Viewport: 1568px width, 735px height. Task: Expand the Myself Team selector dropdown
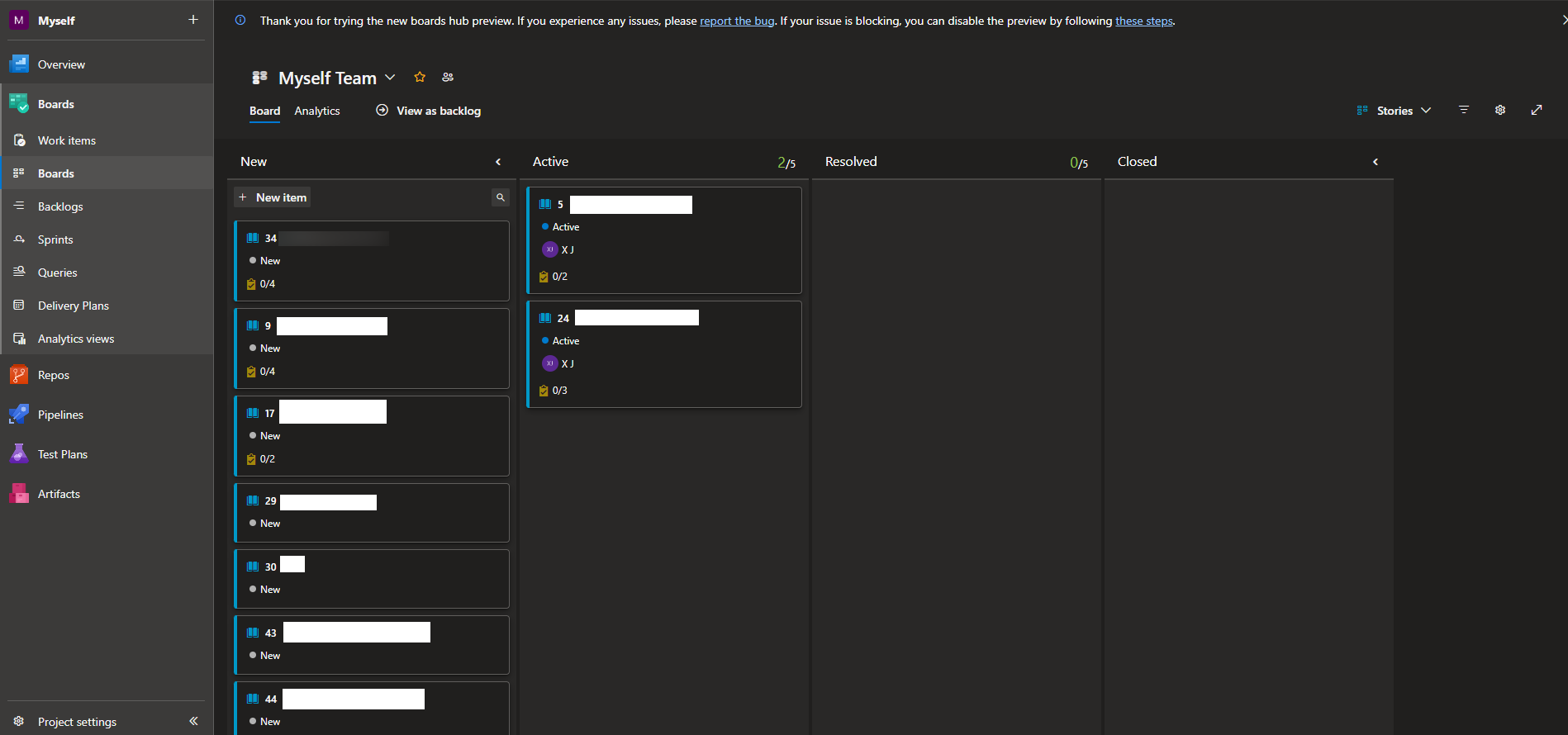(x=390, y=78)
